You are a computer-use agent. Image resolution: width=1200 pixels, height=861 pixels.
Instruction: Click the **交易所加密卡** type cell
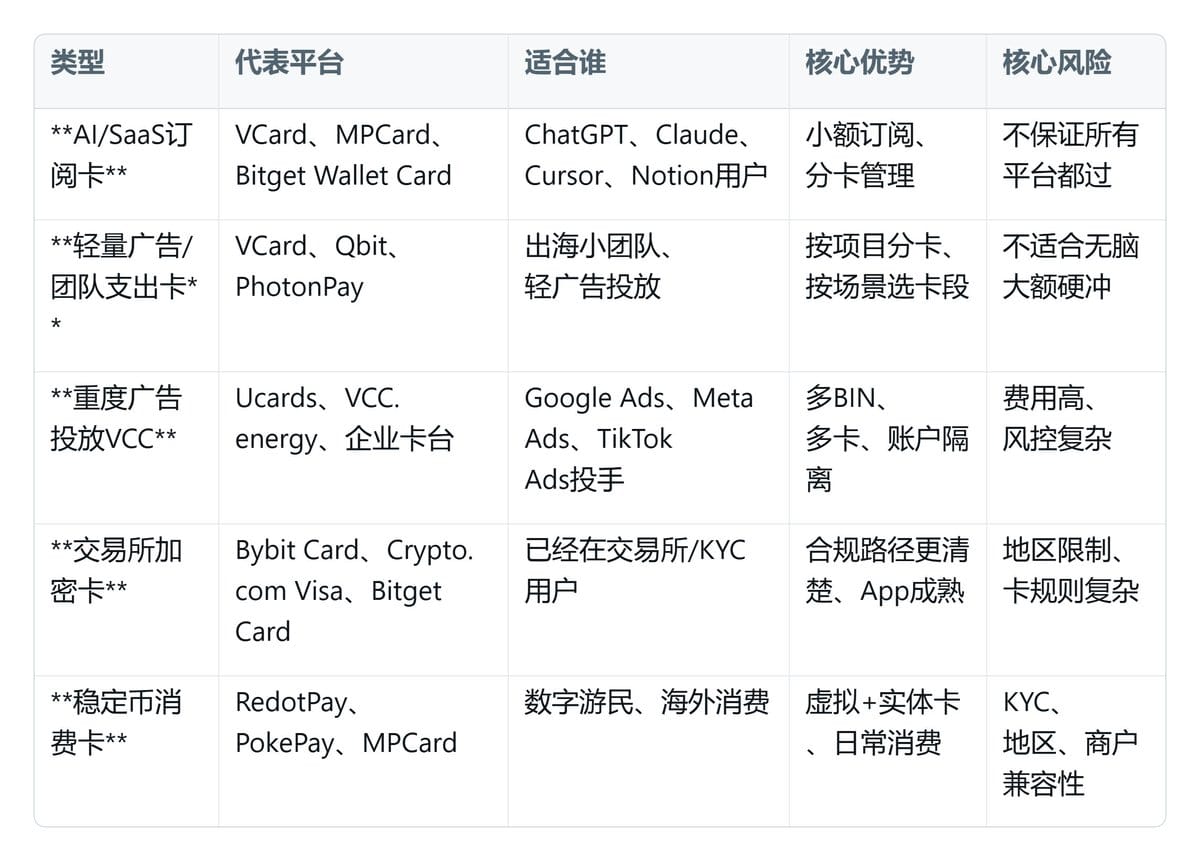click(126, 600)
